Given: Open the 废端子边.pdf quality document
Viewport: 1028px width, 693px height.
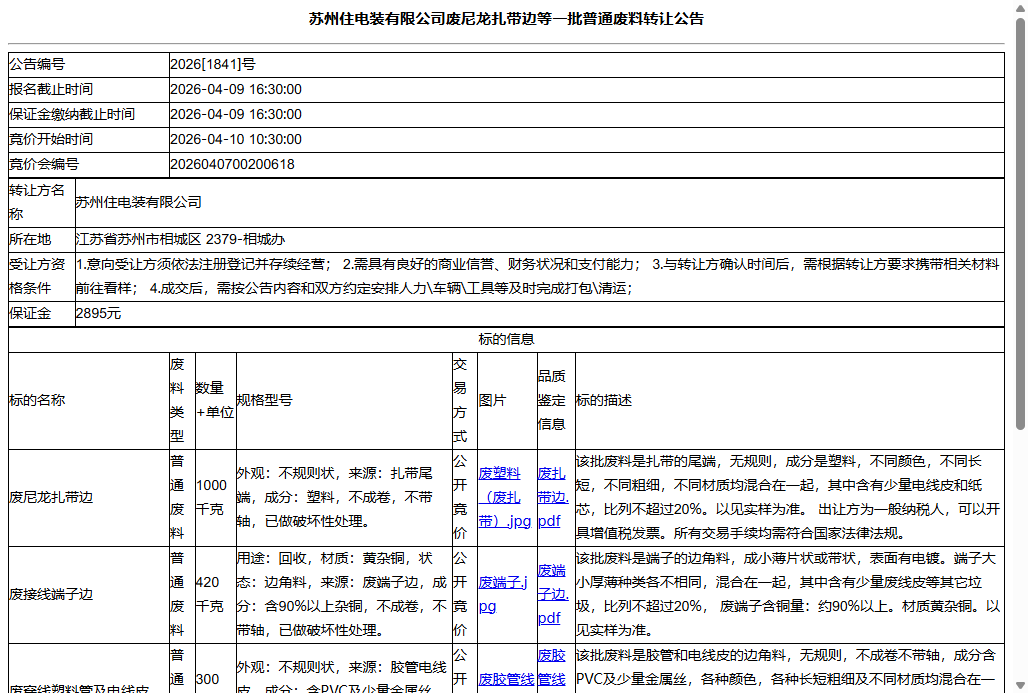Looking at the screenshot, I should coord(553,594).
